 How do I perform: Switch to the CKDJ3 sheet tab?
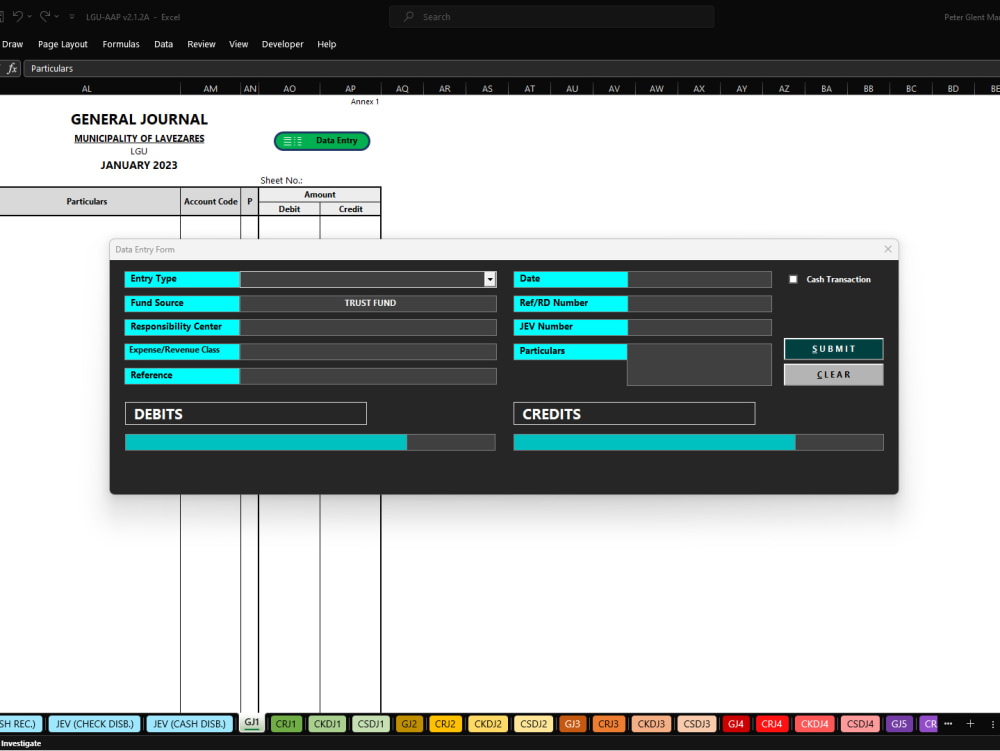pyautogui.click(x=651, y=724)
